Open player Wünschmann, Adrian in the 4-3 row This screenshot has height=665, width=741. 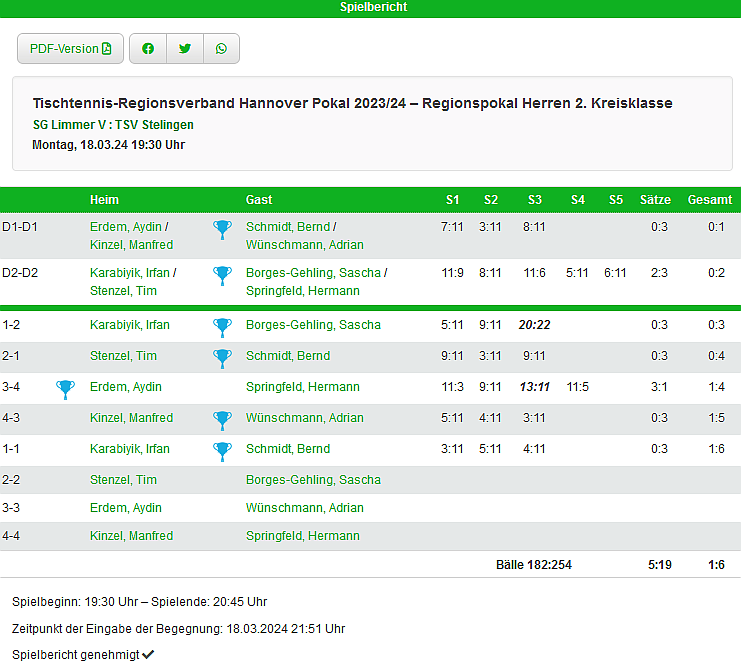tap(304, 418)
